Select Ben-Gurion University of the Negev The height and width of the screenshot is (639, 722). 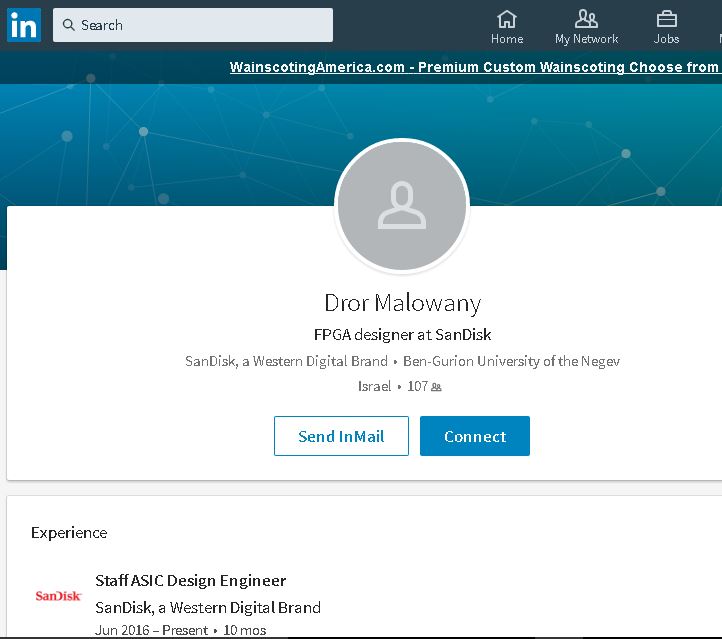click(511, 361)
